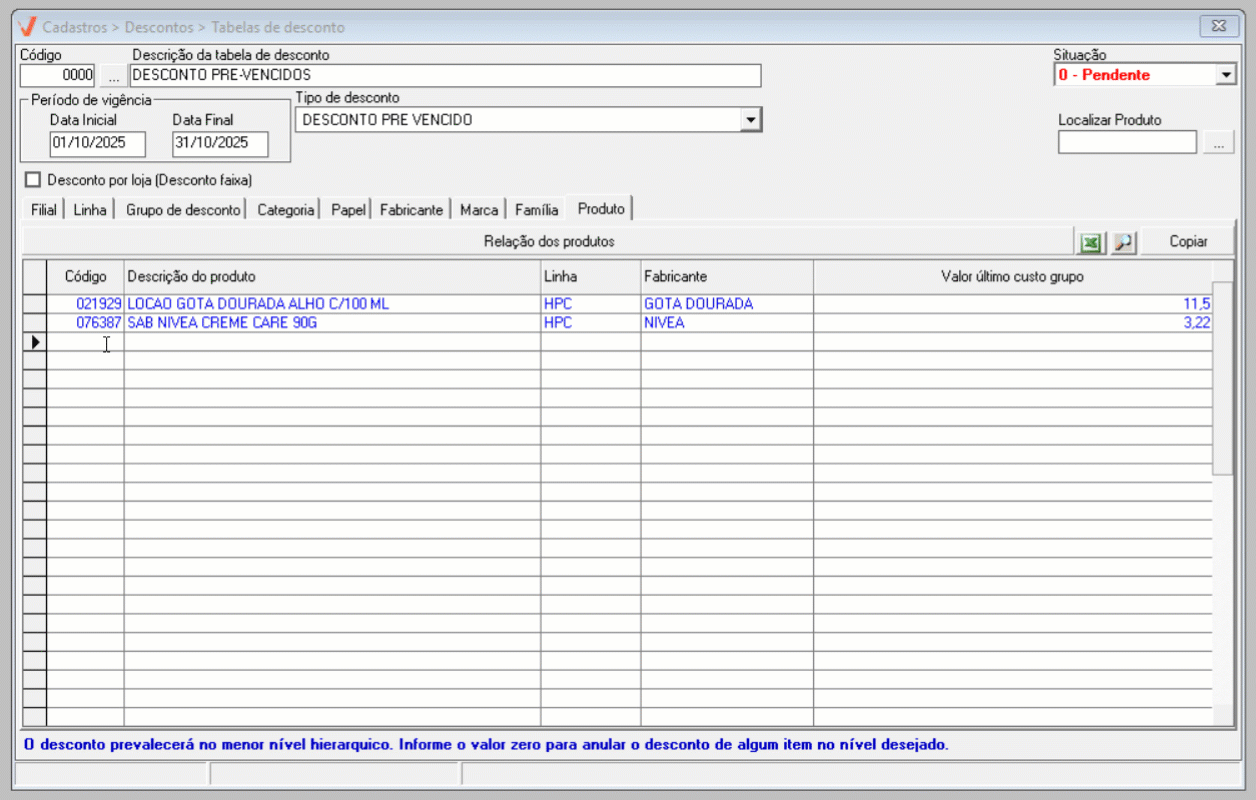
Task: Switch to the Filial tab
Action: coord(44,210)
